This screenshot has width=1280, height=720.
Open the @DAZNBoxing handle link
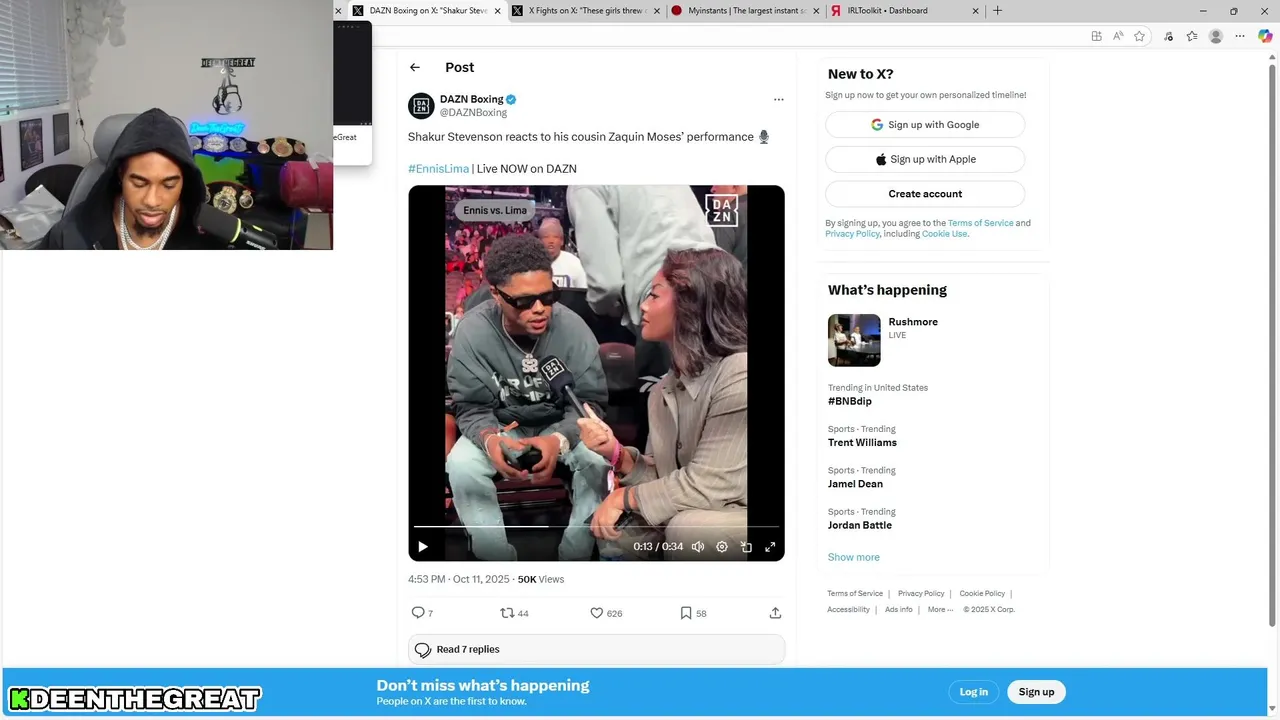point(473,113)
